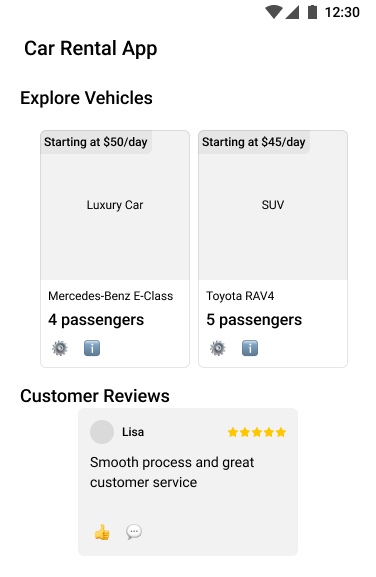This screenshot has width=376, height=577.
Task: Tap the '5 passengers' label
Action: pyautogui.click(x=254, y=320)
